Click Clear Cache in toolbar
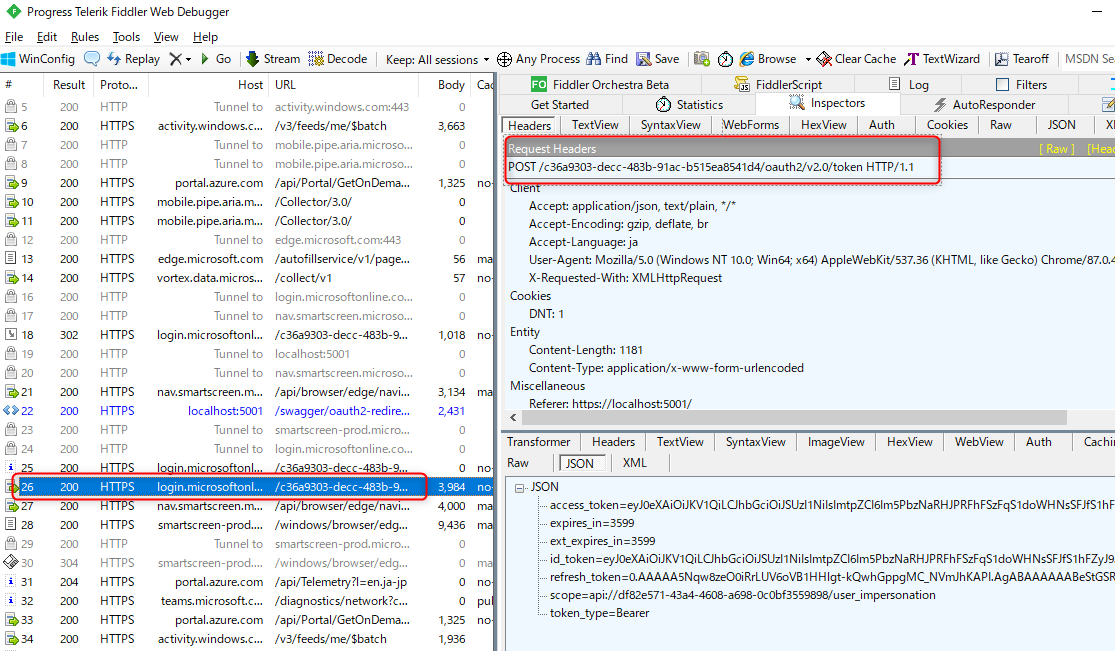This screenshot has height=651, width=1115. (x=856, y=59)
